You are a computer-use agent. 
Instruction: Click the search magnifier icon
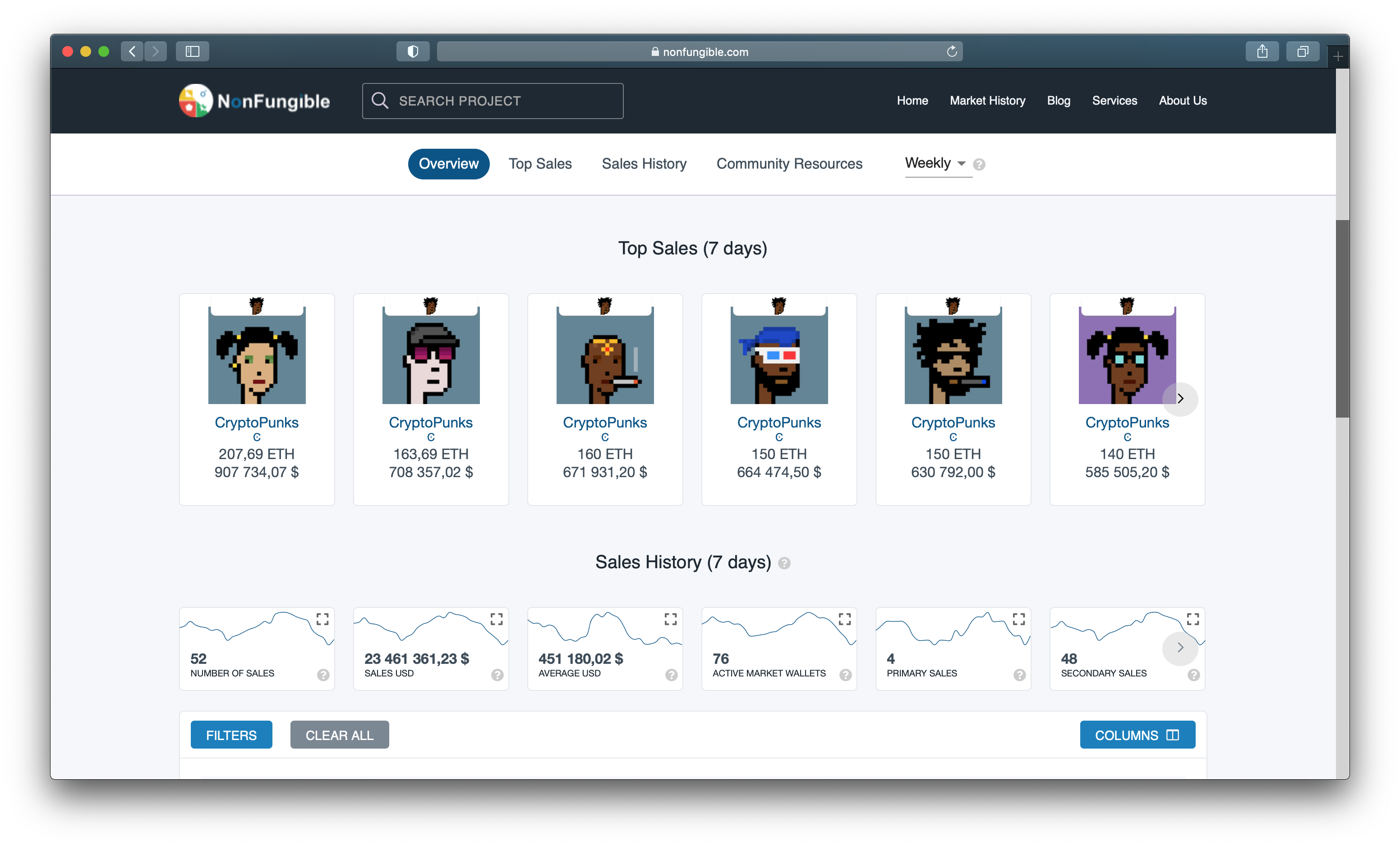380,101
